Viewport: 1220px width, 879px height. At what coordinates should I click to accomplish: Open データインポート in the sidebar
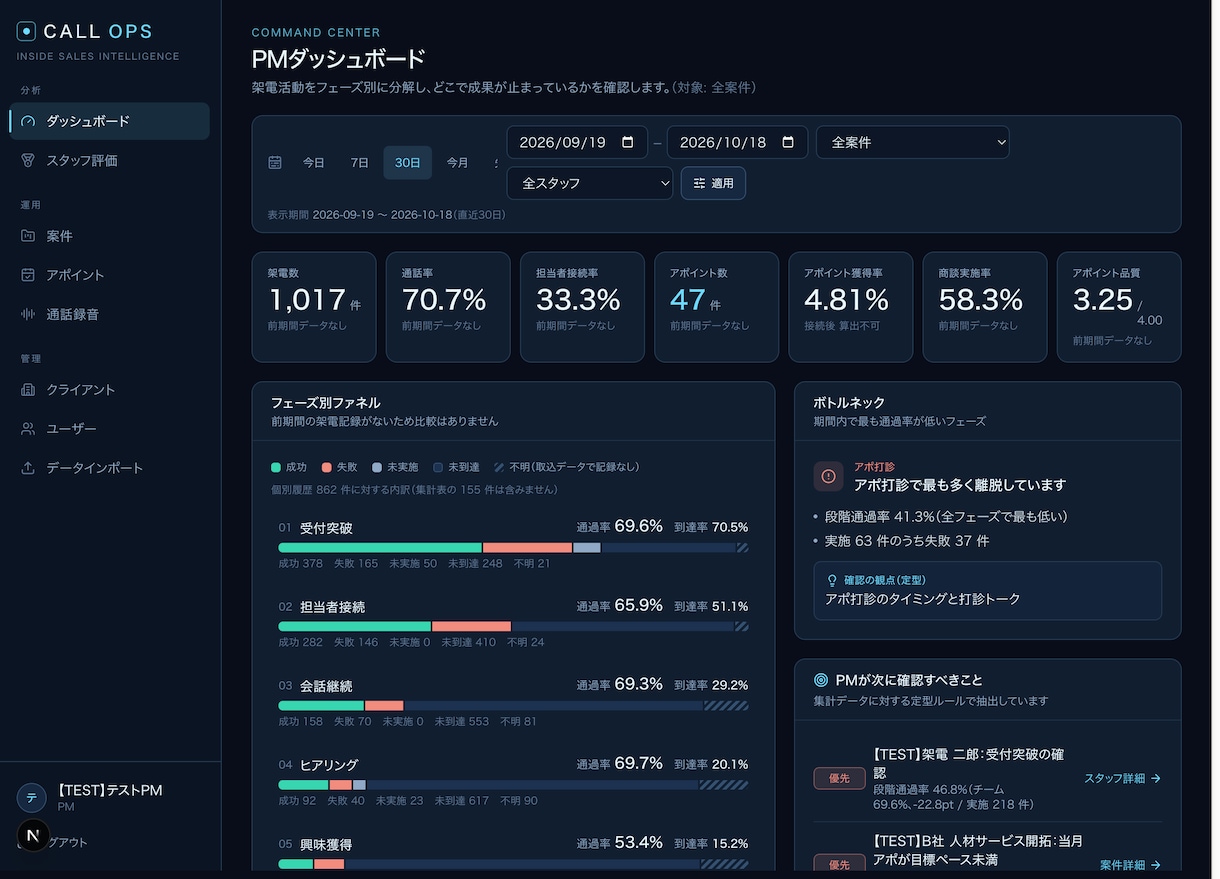[109, 468]
